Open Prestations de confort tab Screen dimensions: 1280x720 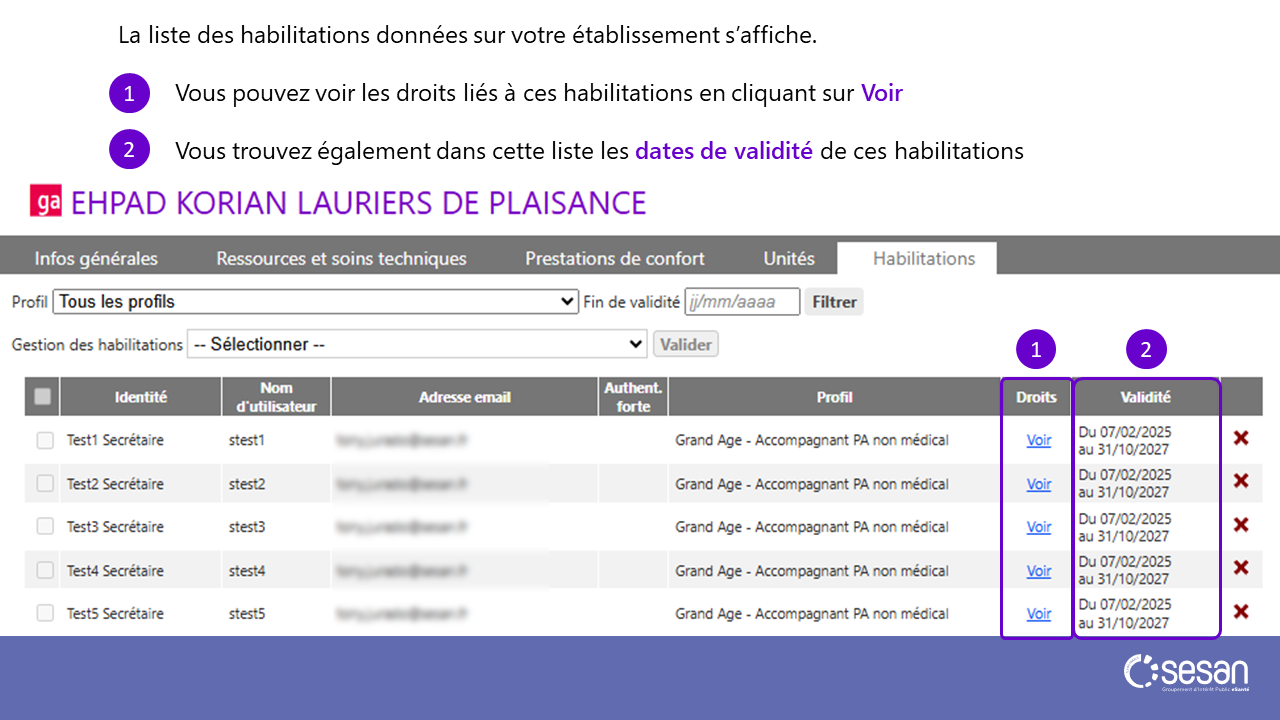click(x=615, y=259)
